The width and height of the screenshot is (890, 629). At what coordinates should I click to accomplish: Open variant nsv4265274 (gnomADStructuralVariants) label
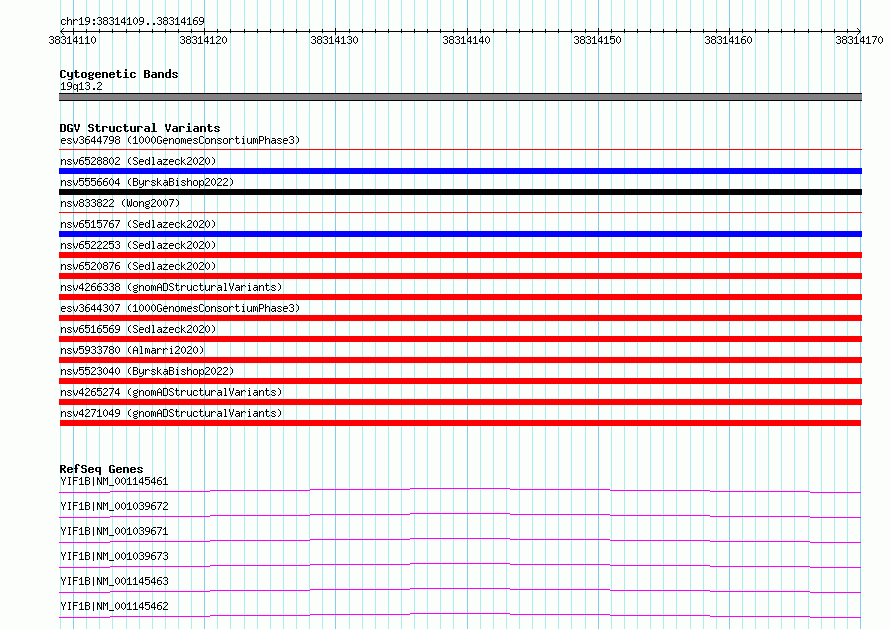tap(171, 392)
